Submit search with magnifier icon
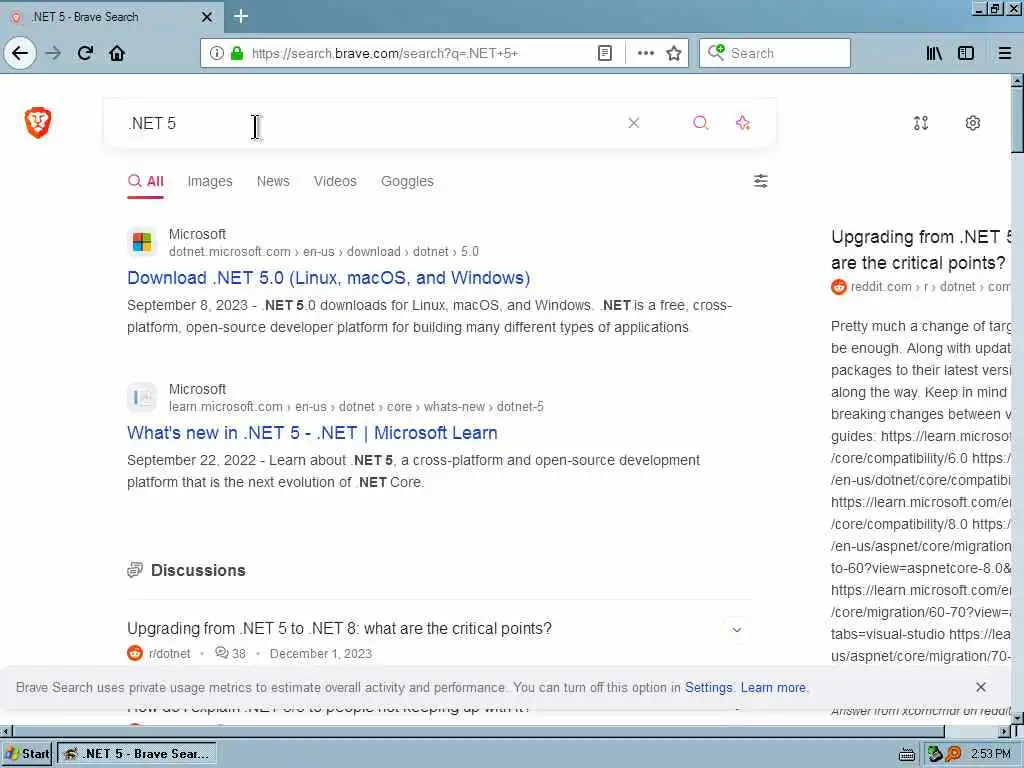Screen dimensions: 1024x768 click(701, 123)
